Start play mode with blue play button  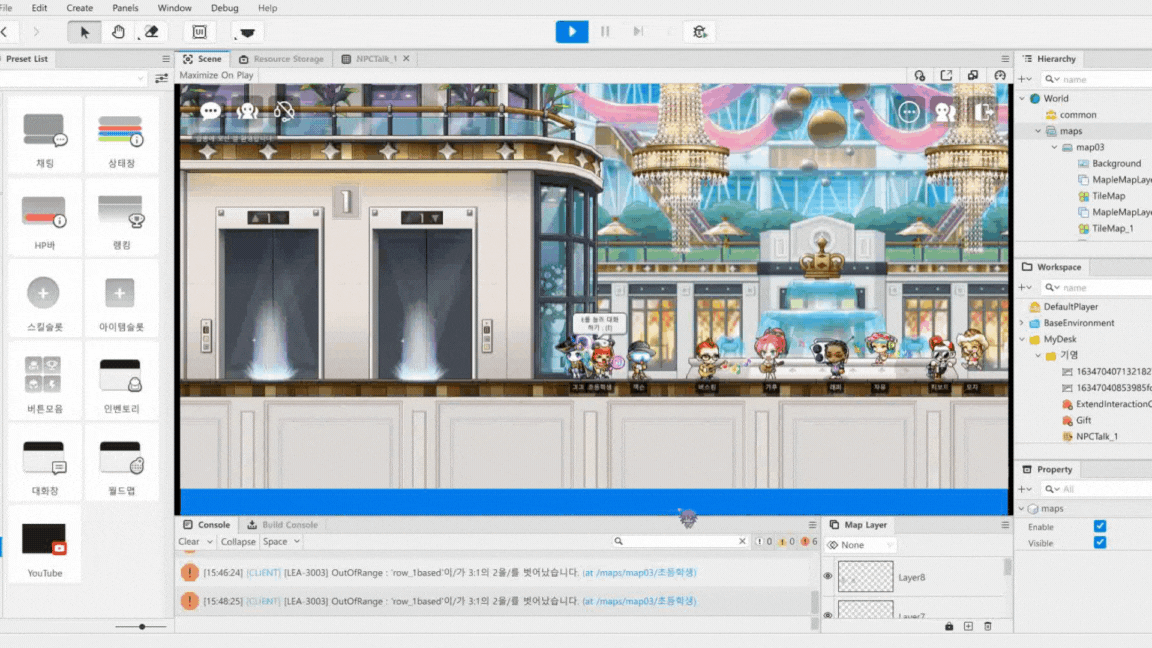click(x=572, y=32)
